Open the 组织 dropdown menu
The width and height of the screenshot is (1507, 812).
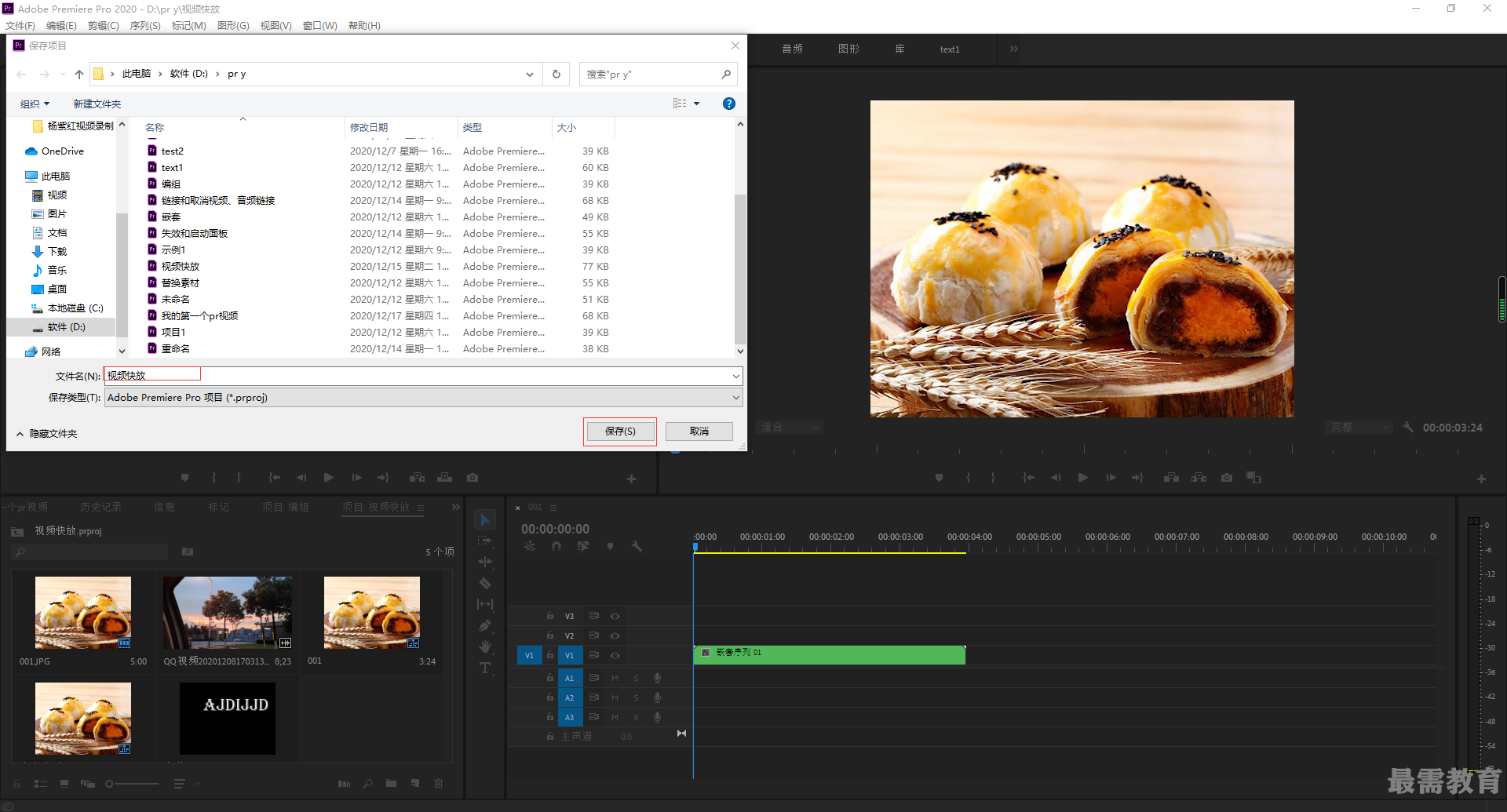[x=35, y=104]
